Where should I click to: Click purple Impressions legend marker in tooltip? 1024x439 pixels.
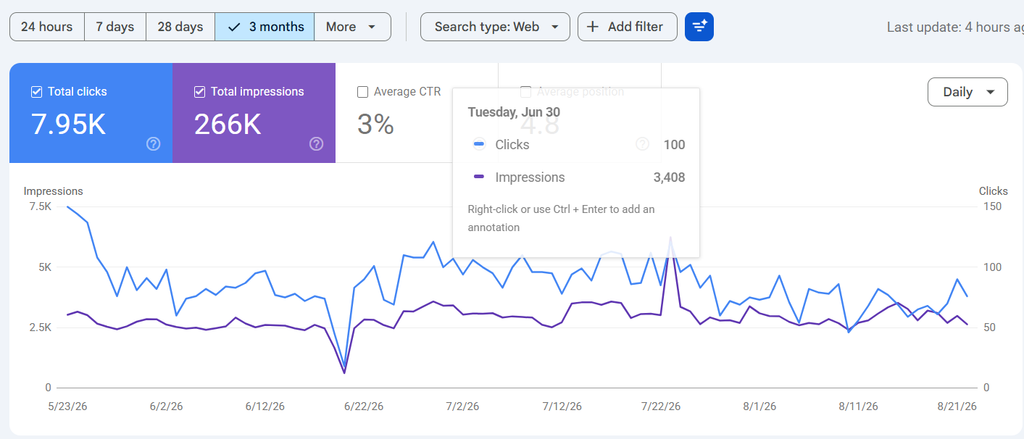click(479, 177)
